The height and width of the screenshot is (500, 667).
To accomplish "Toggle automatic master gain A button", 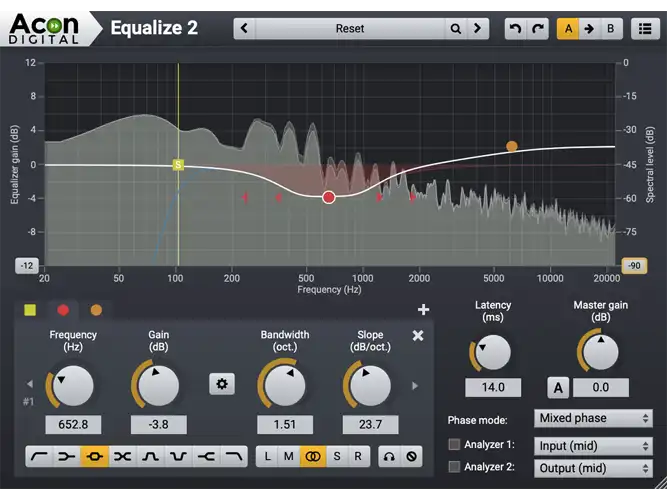I will (558, 388).
